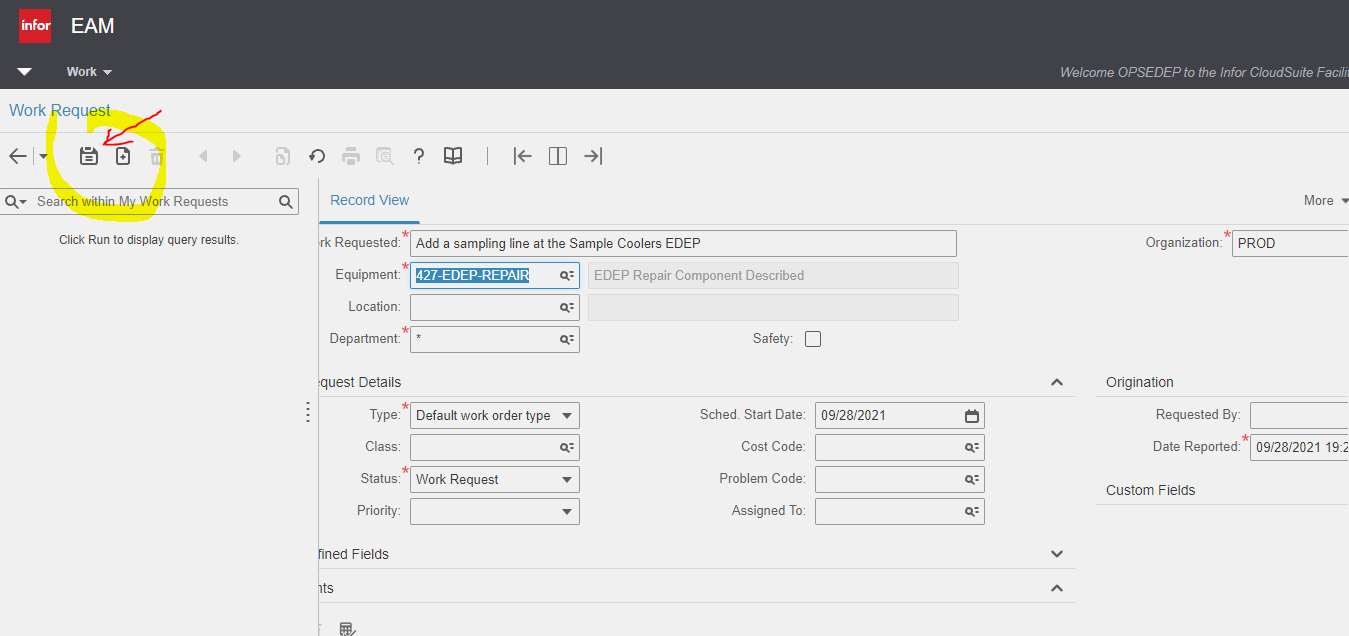Click the Requested By field
The image size is (1349, 636).
click(1299, 415)
